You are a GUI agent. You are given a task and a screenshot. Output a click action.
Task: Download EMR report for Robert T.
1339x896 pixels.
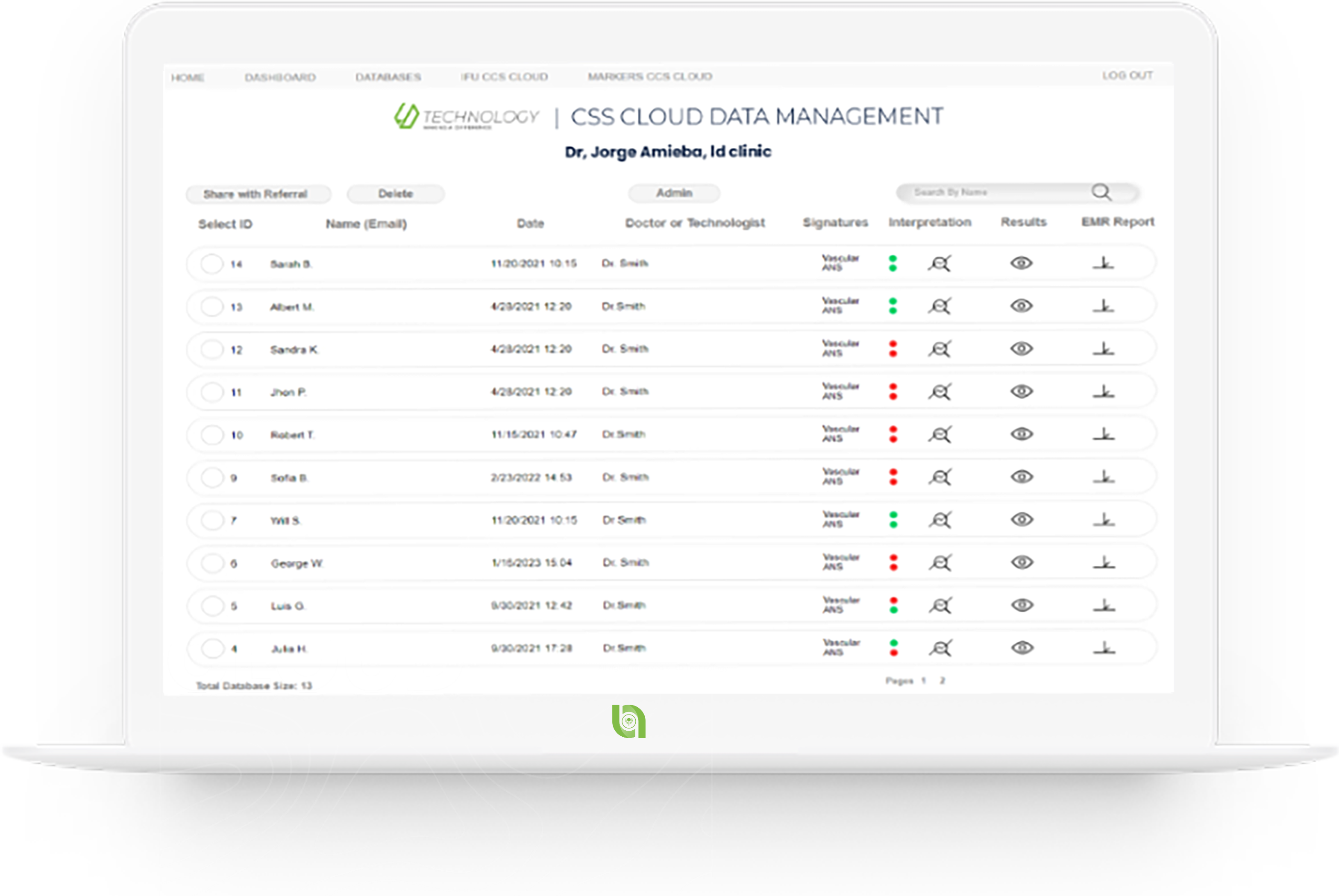pos(1104,434)
